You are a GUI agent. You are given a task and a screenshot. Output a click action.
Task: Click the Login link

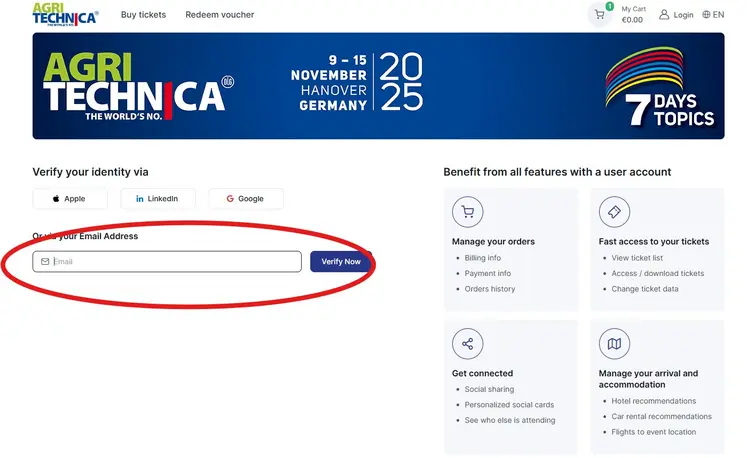pyautogui.click(x=683, y=15)
